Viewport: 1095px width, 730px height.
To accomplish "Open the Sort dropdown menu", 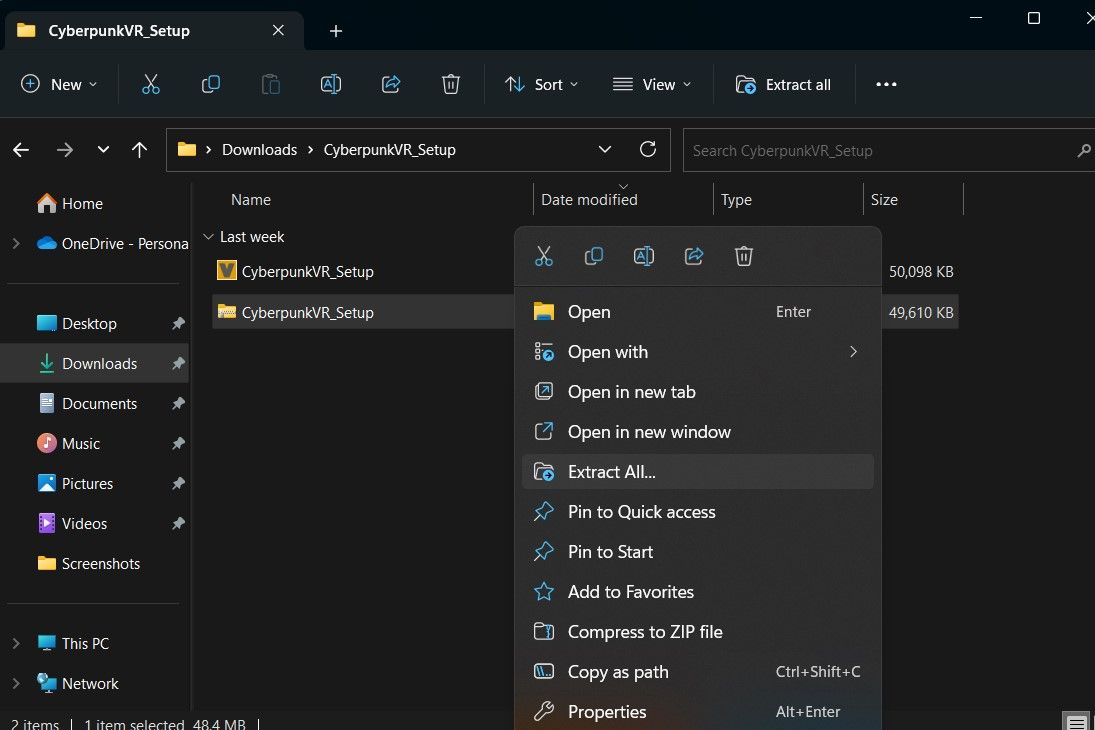I will pos(542,84).
